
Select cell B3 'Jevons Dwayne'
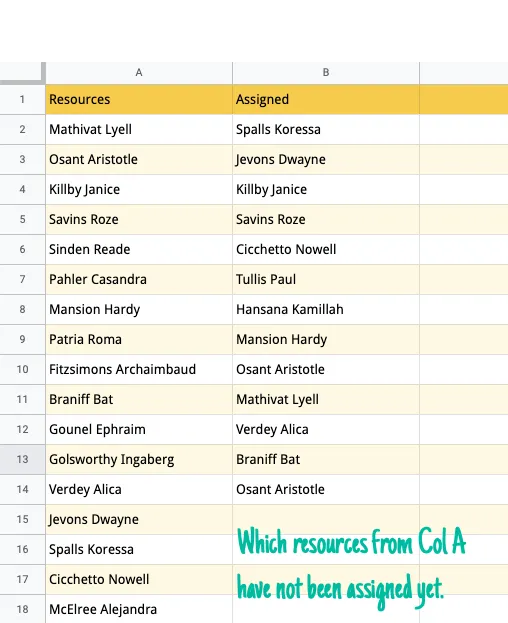click(x=326, y=159)
